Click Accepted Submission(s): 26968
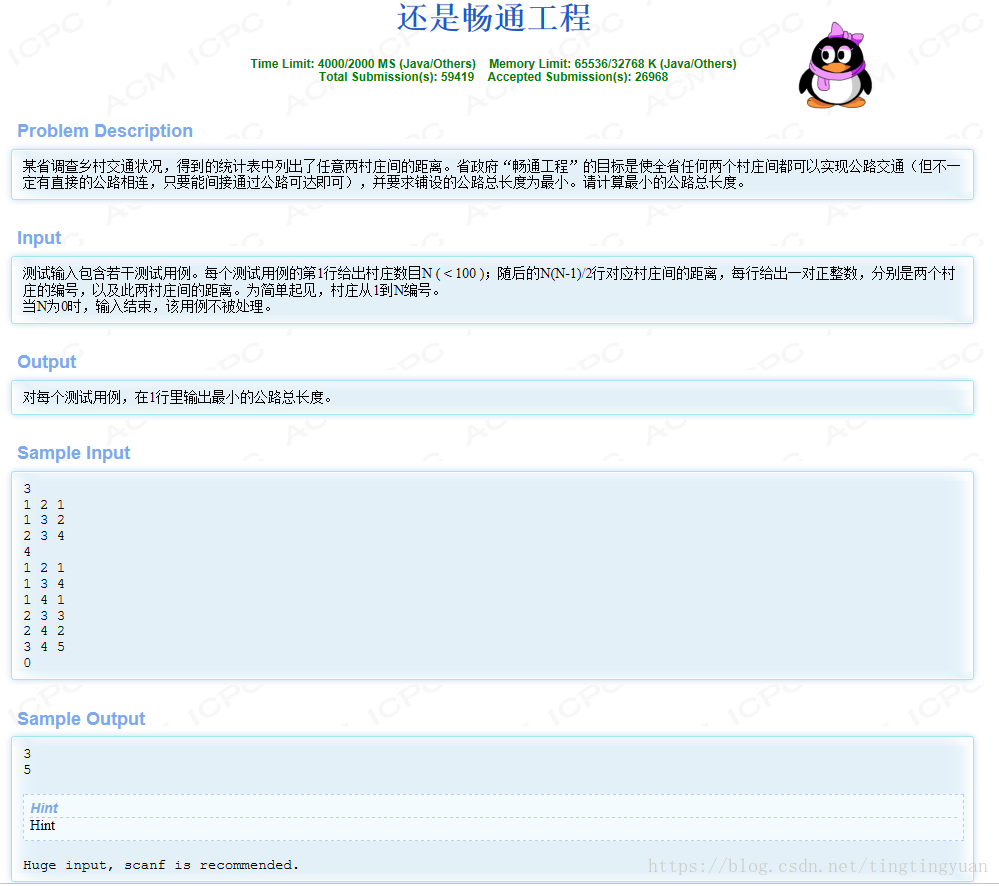 578,77
